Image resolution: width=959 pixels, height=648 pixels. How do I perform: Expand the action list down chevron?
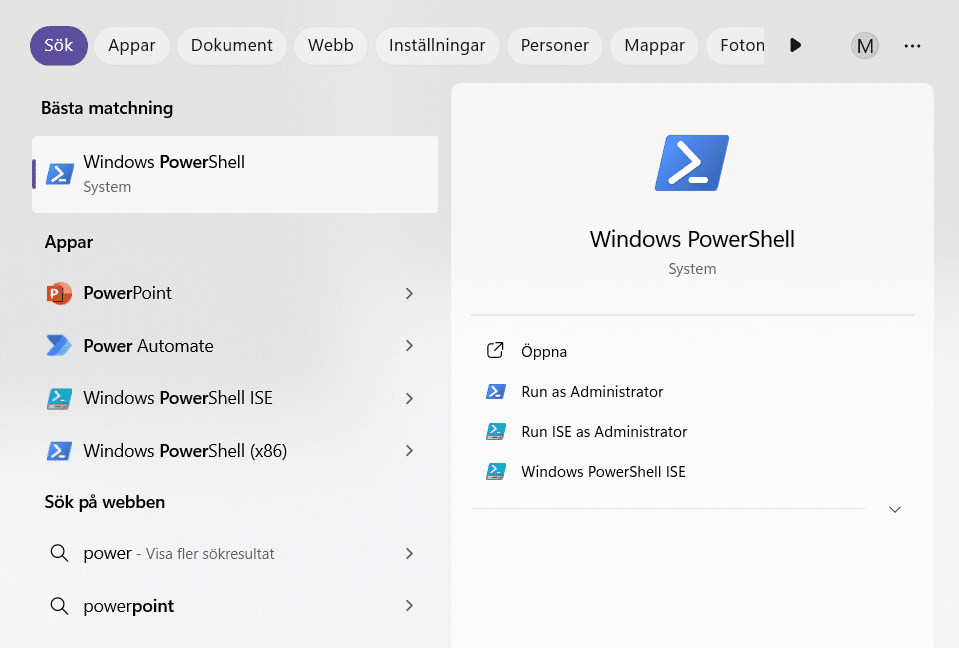(x=895, y=509)
